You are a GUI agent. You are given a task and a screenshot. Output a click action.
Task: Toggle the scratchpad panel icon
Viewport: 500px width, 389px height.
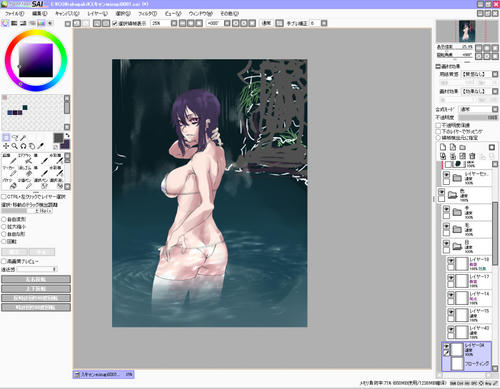pyautogui.click(x=50, y=23)
